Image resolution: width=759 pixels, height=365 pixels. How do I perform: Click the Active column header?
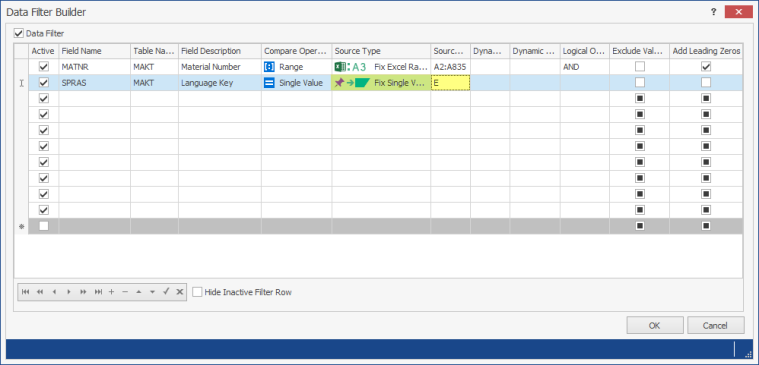(44, 51)
